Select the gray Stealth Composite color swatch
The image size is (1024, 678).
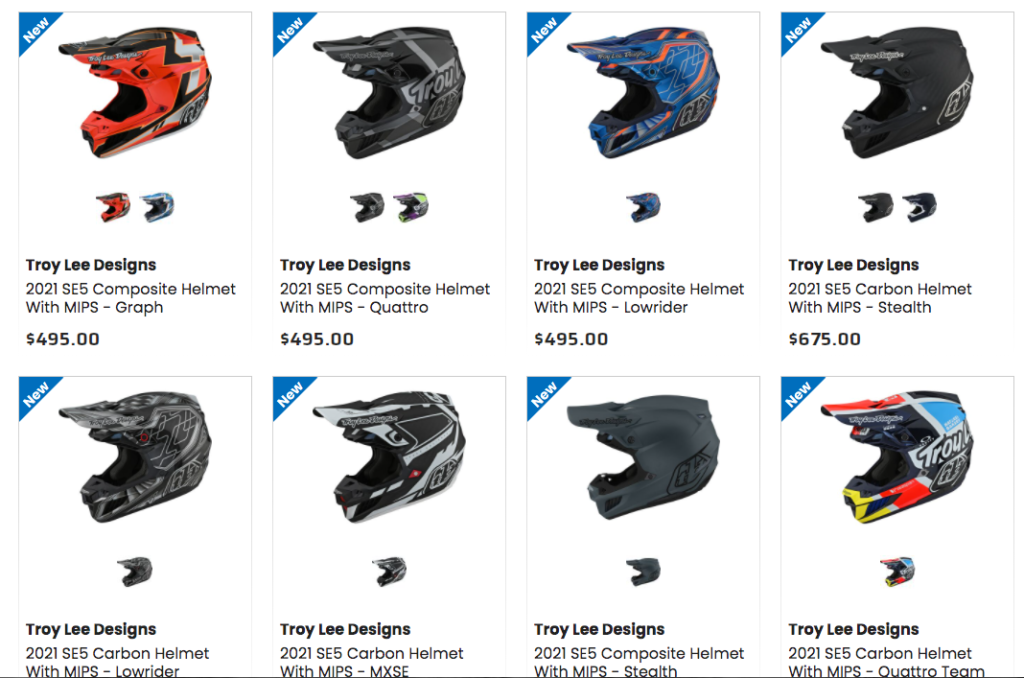tap(643, 572)
